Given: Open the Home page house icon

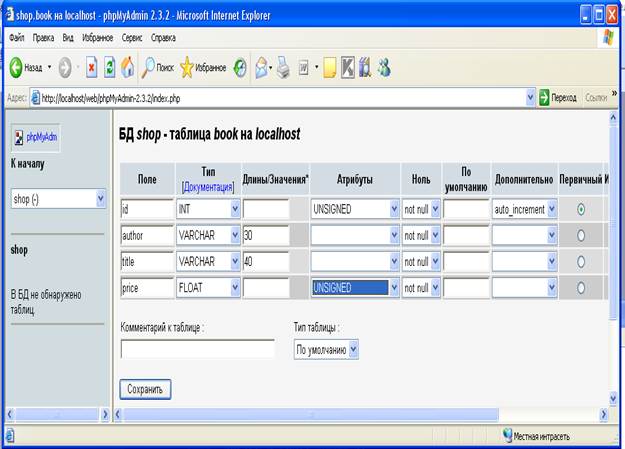Looking at the screenshot, I should [x=128, y=67].
